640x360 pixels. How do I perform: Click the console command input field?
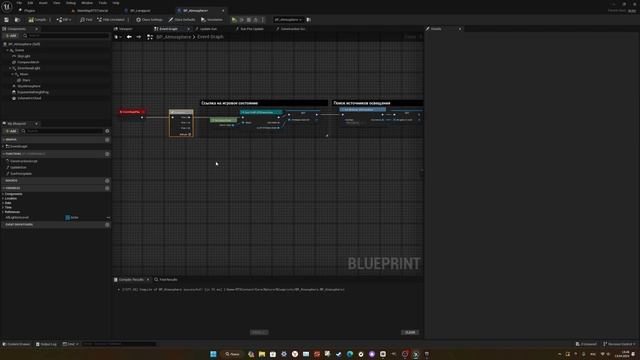pyautogui.click(x=118, y=344)
